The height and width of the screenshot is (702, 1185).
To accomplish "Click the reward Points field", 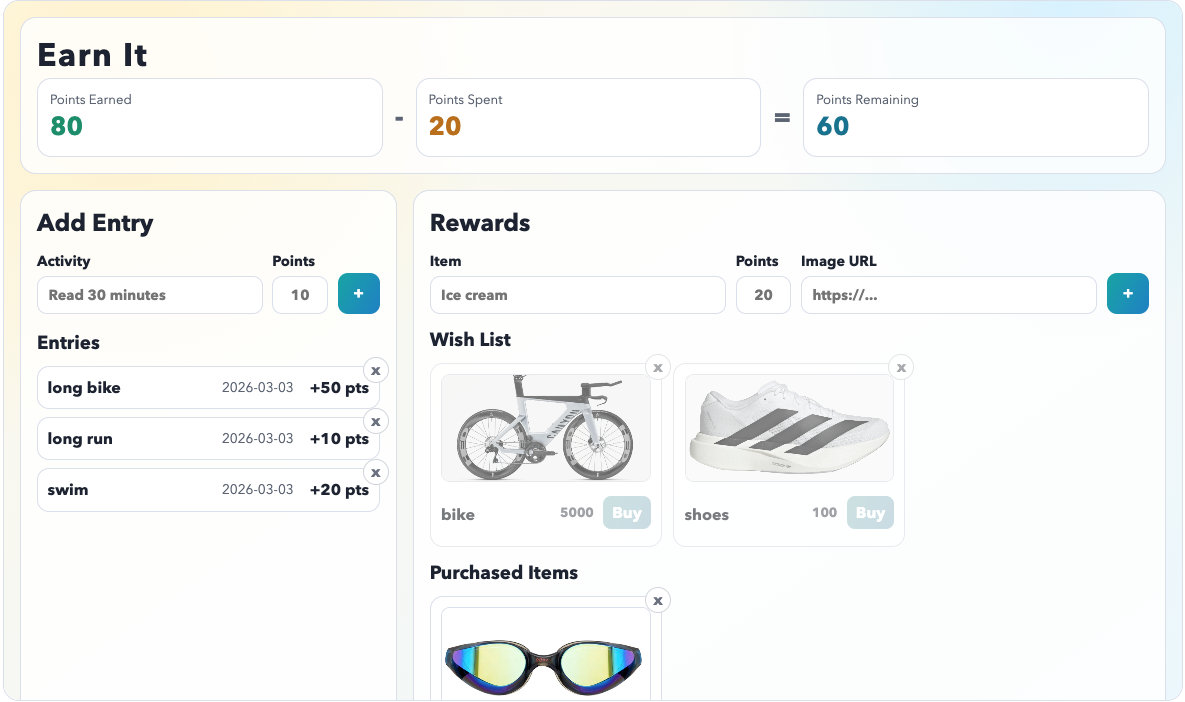I will pos(763,295).
